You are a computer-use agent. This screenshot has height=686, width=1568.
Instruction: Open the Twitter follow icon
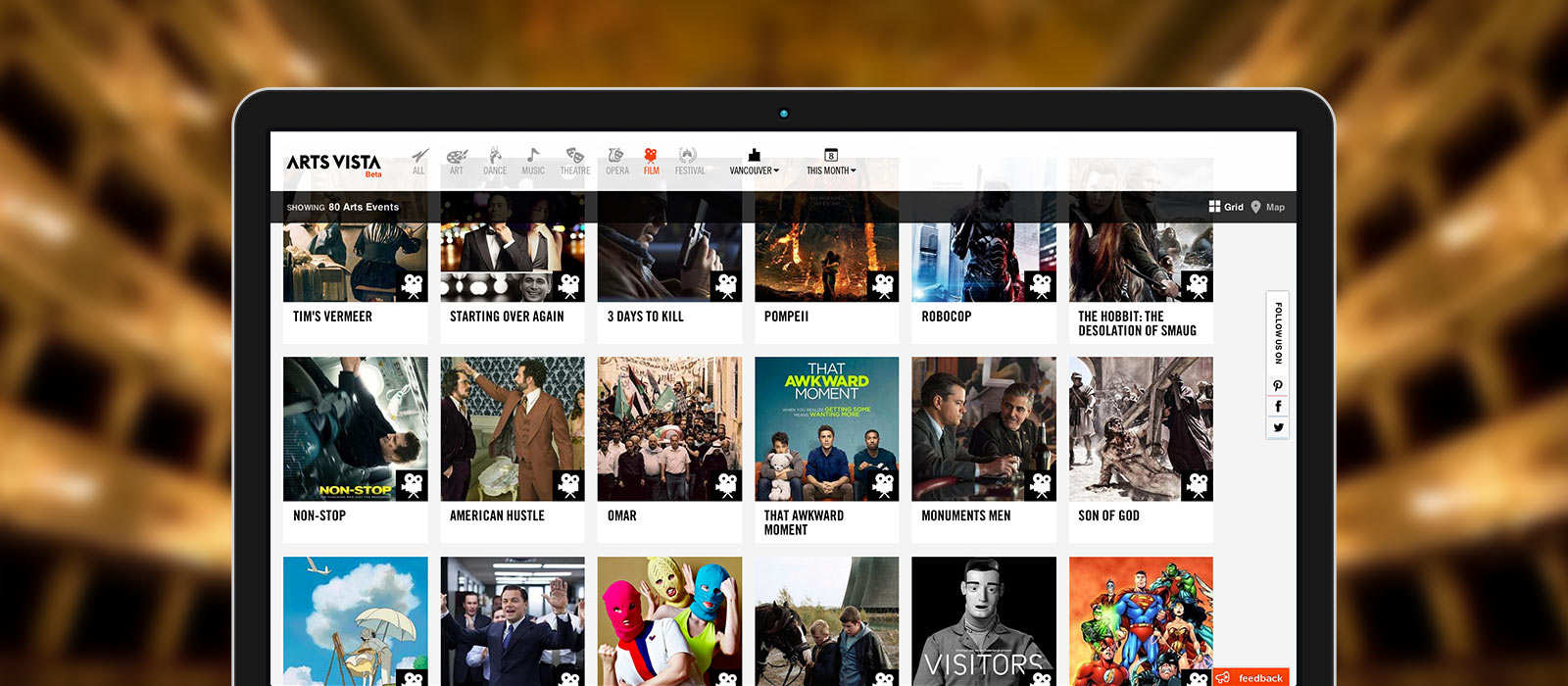1278,427
